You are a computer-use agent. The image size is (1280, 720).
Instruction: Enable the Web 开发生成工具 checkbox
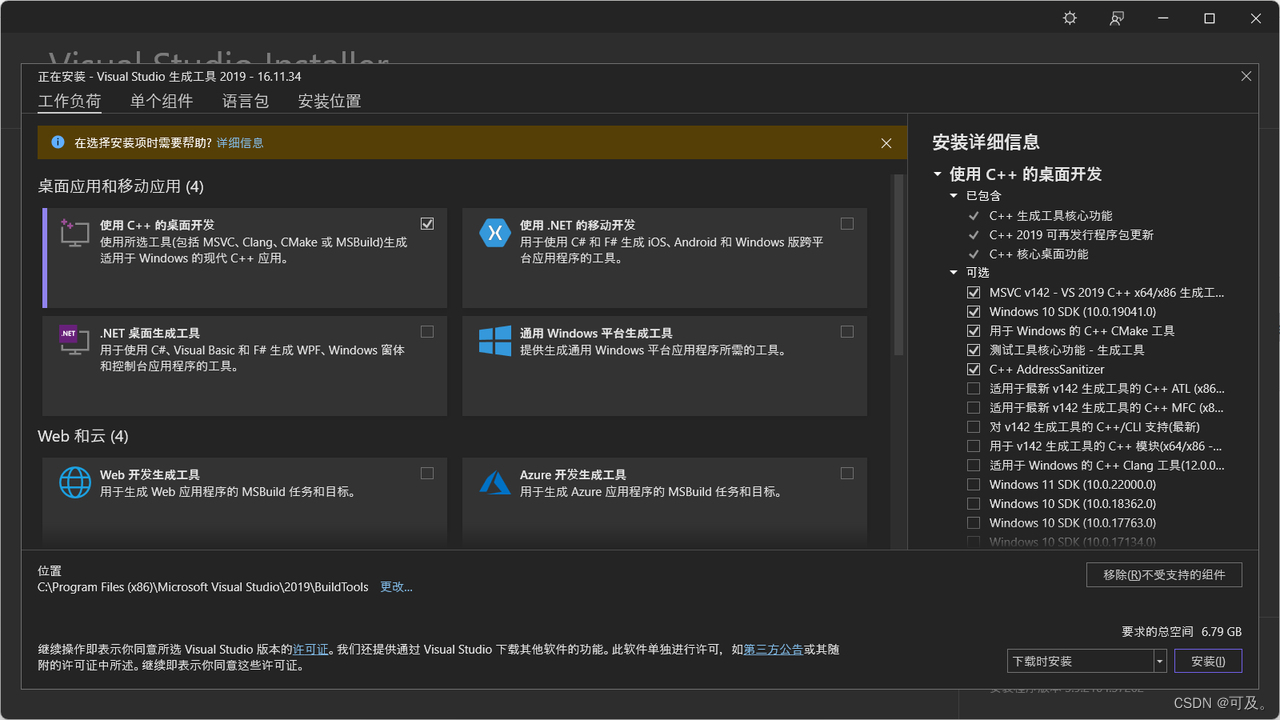coord(428,474)
